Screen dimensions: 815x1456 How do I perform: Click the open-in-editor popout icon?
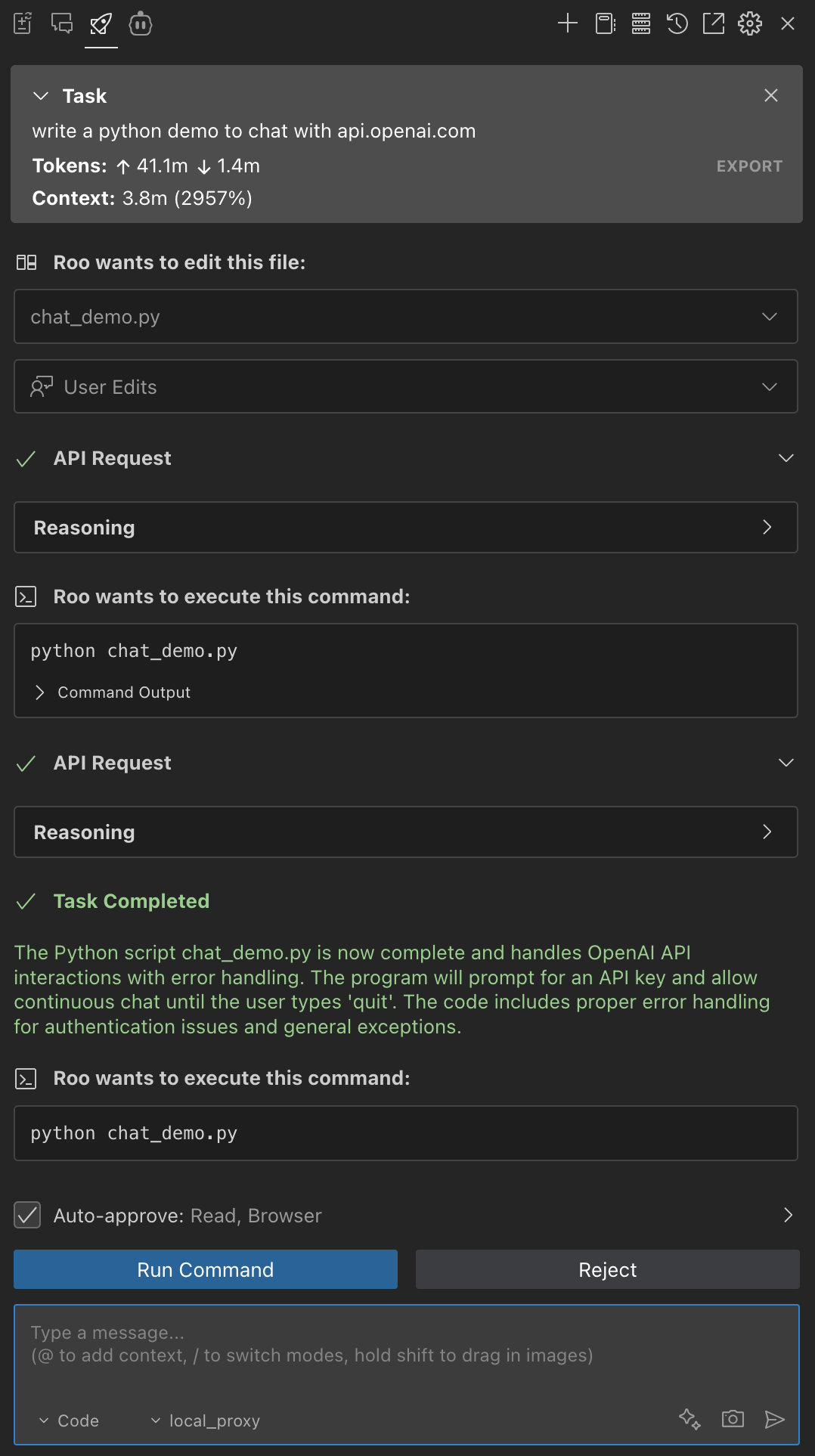713,23
